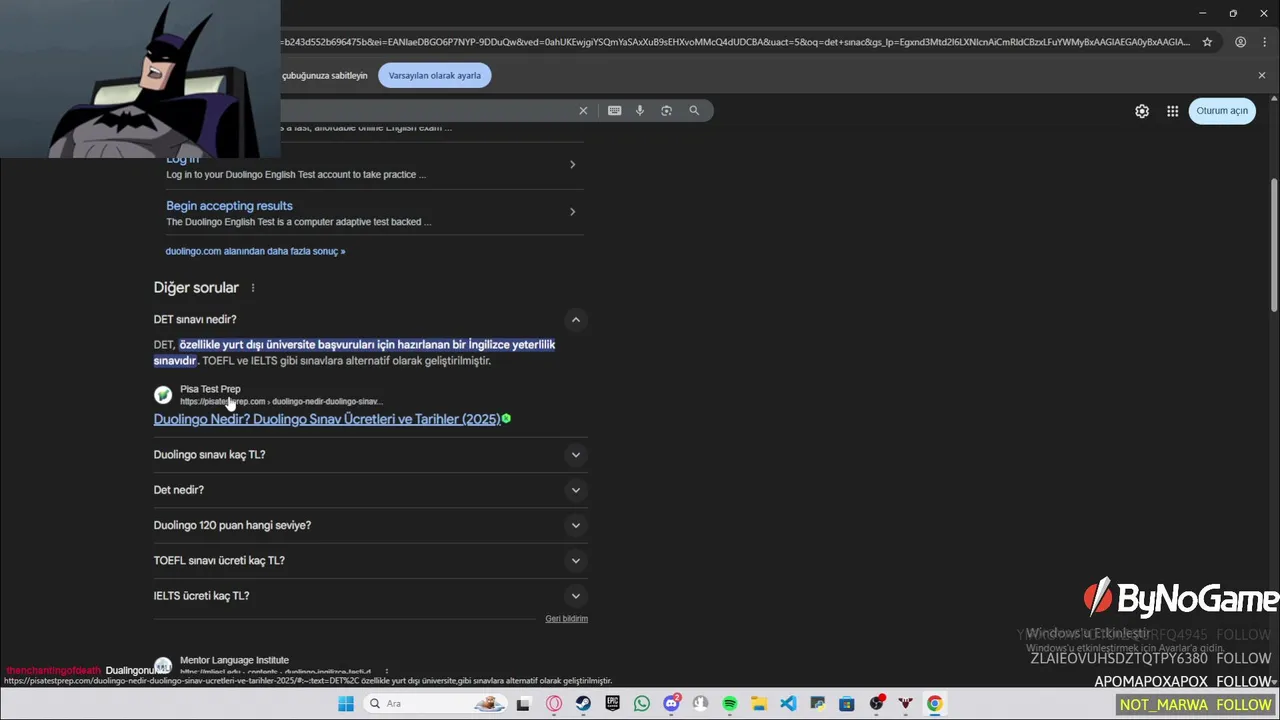The image size is (1280, 720).
Task: Open more results from duolingo.com link
Action: click(x=255, y=251)
